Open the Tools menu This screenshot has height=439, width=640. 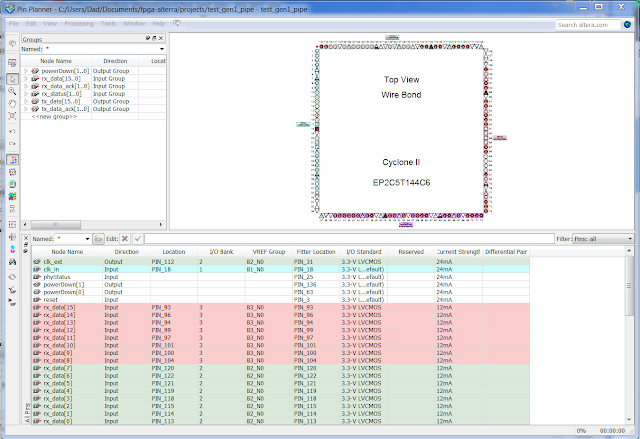tap(108, 24)
